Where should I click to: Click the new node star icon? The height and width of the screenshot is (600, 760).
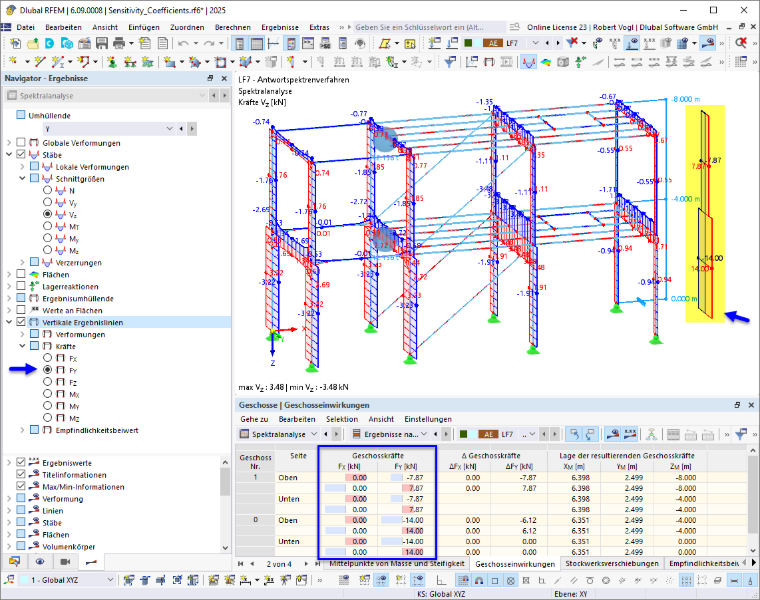click(x=13, y=61)
